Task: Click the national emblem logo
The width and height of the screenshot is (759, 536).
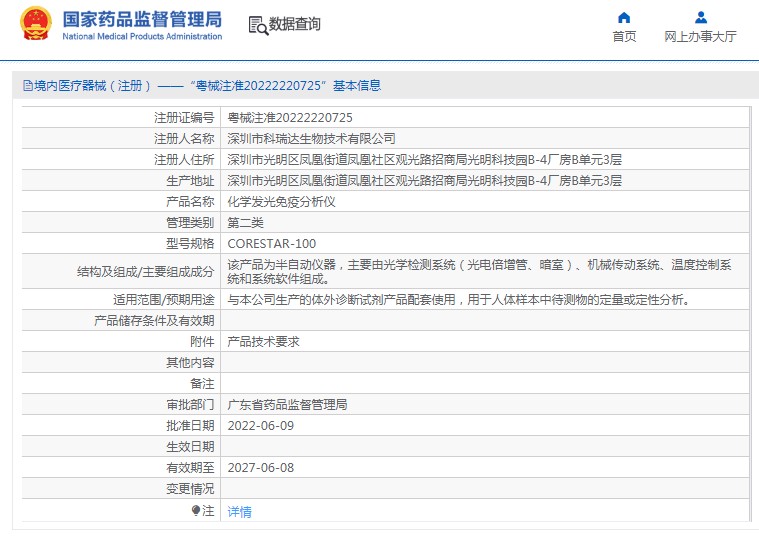Action: click(x=36, y=23)
